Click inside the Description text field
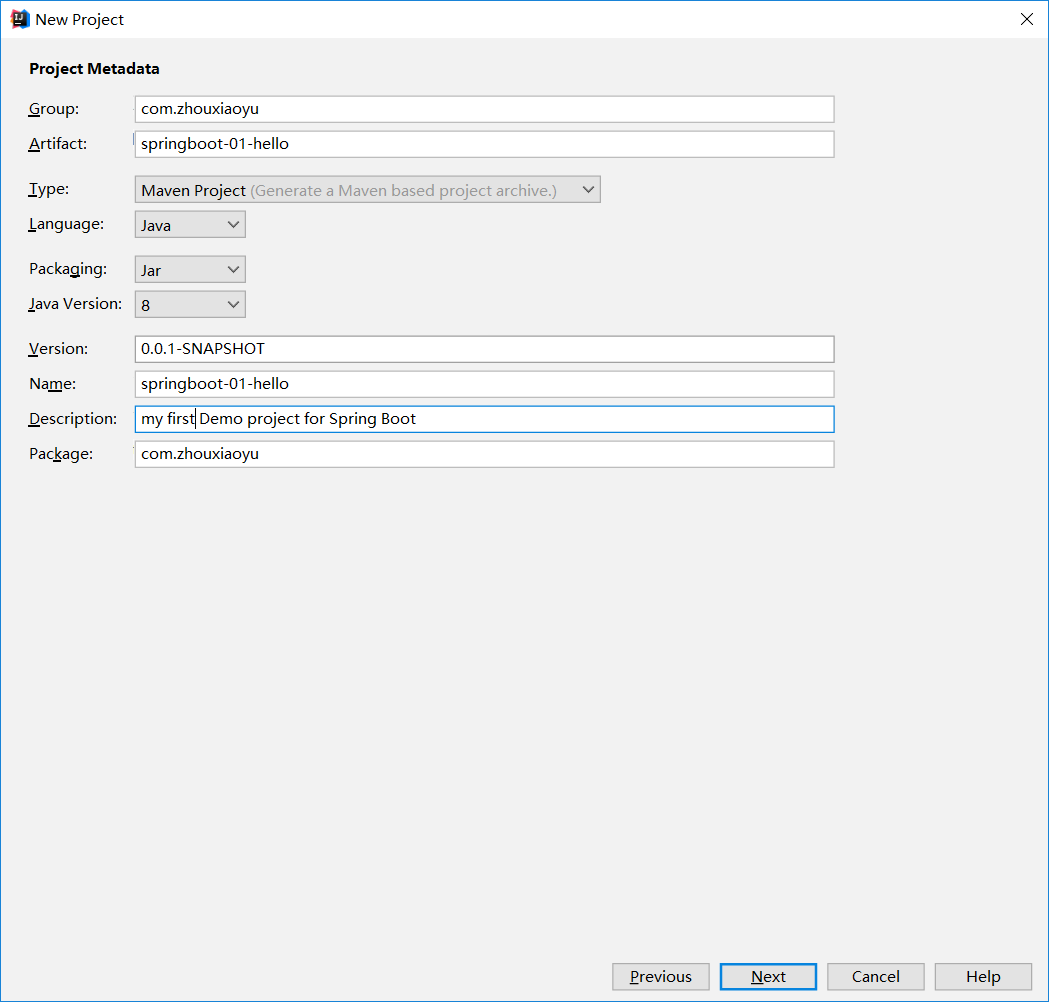 (484, 419)
